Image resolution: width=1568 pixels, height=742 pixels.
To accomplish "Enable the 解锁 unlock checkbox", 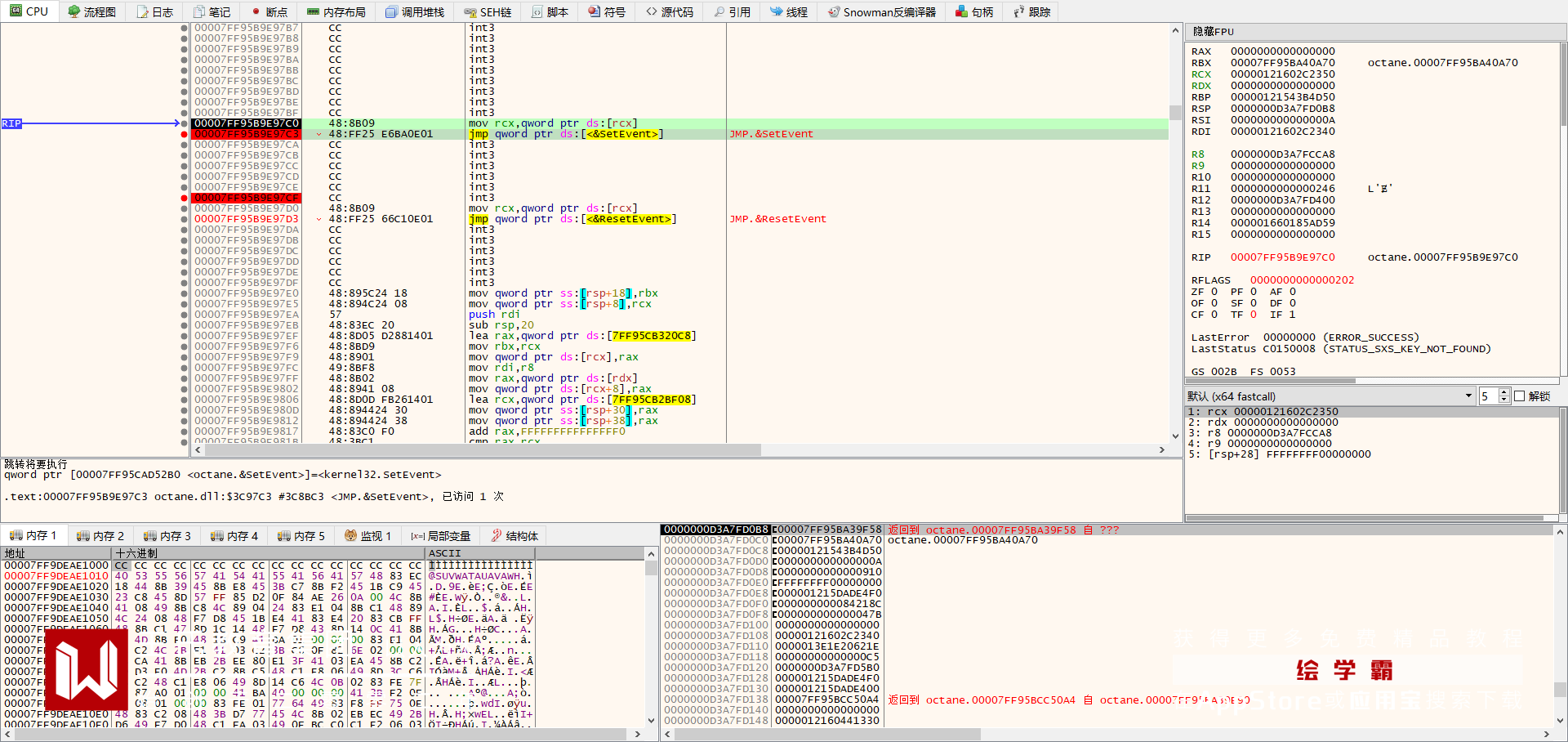I will 1520,396.
